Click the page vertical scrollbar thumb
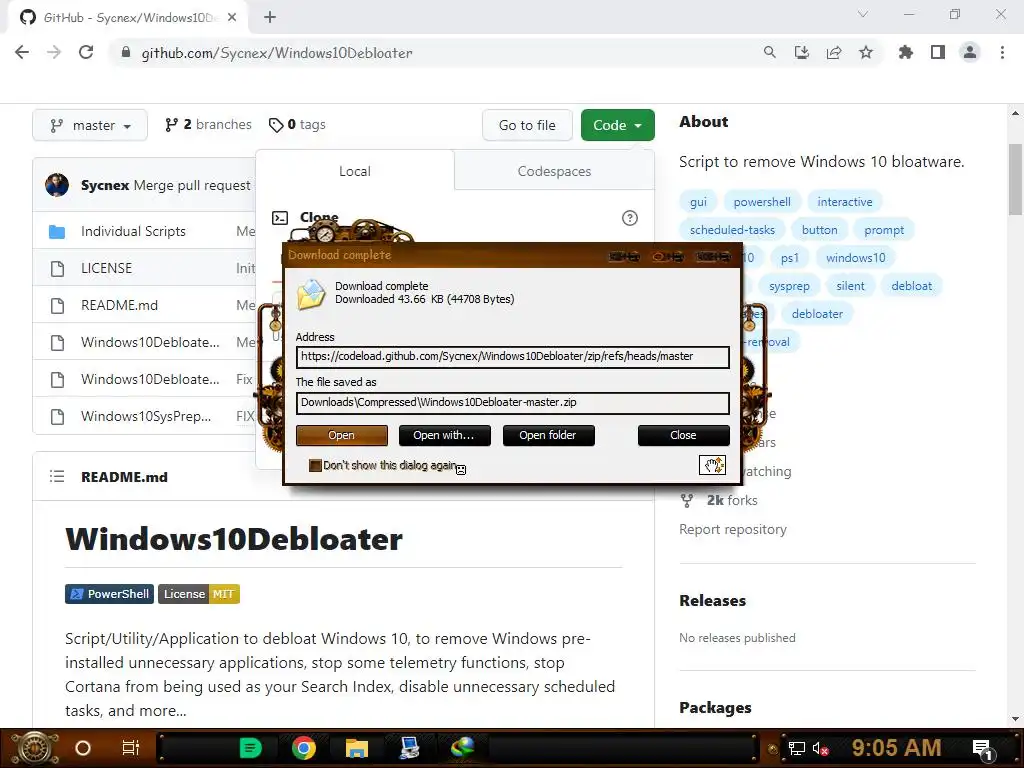Image resolution: width=1024 pixels, height=768 pixels. click(x=1015, y=180)
